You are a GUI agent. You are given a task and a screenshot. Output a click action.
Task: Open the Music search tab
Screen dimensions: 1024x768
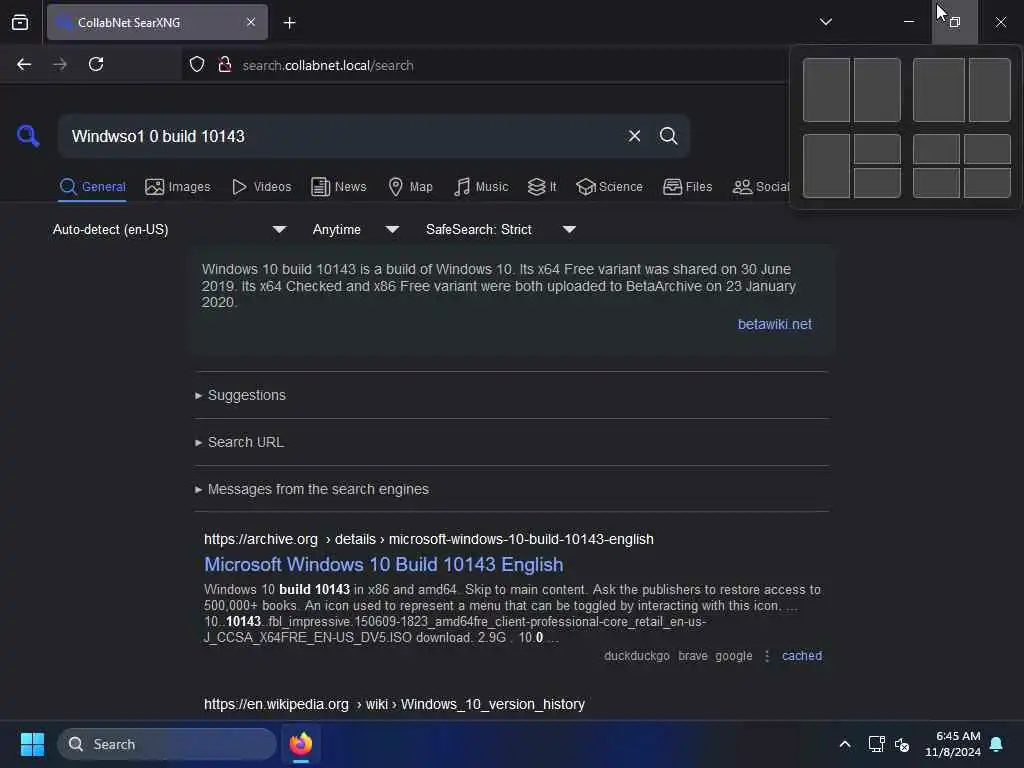(481, 187)
